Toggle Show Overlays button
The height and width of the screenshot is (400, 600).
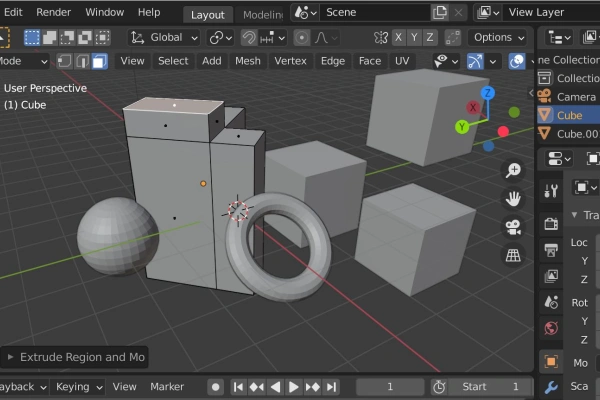click(517, 61)
